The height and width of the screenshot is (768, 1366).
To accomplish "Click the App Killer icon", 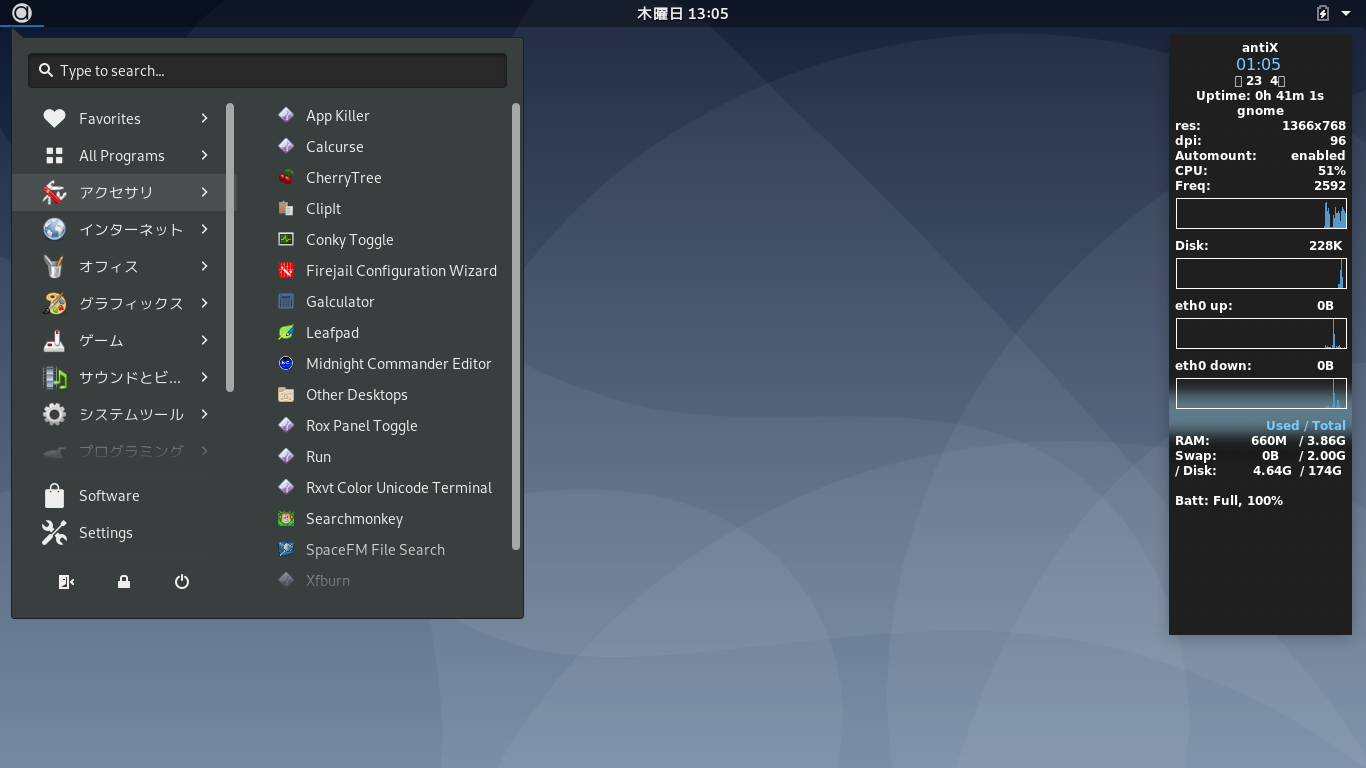I will click(x=286, y=115).
